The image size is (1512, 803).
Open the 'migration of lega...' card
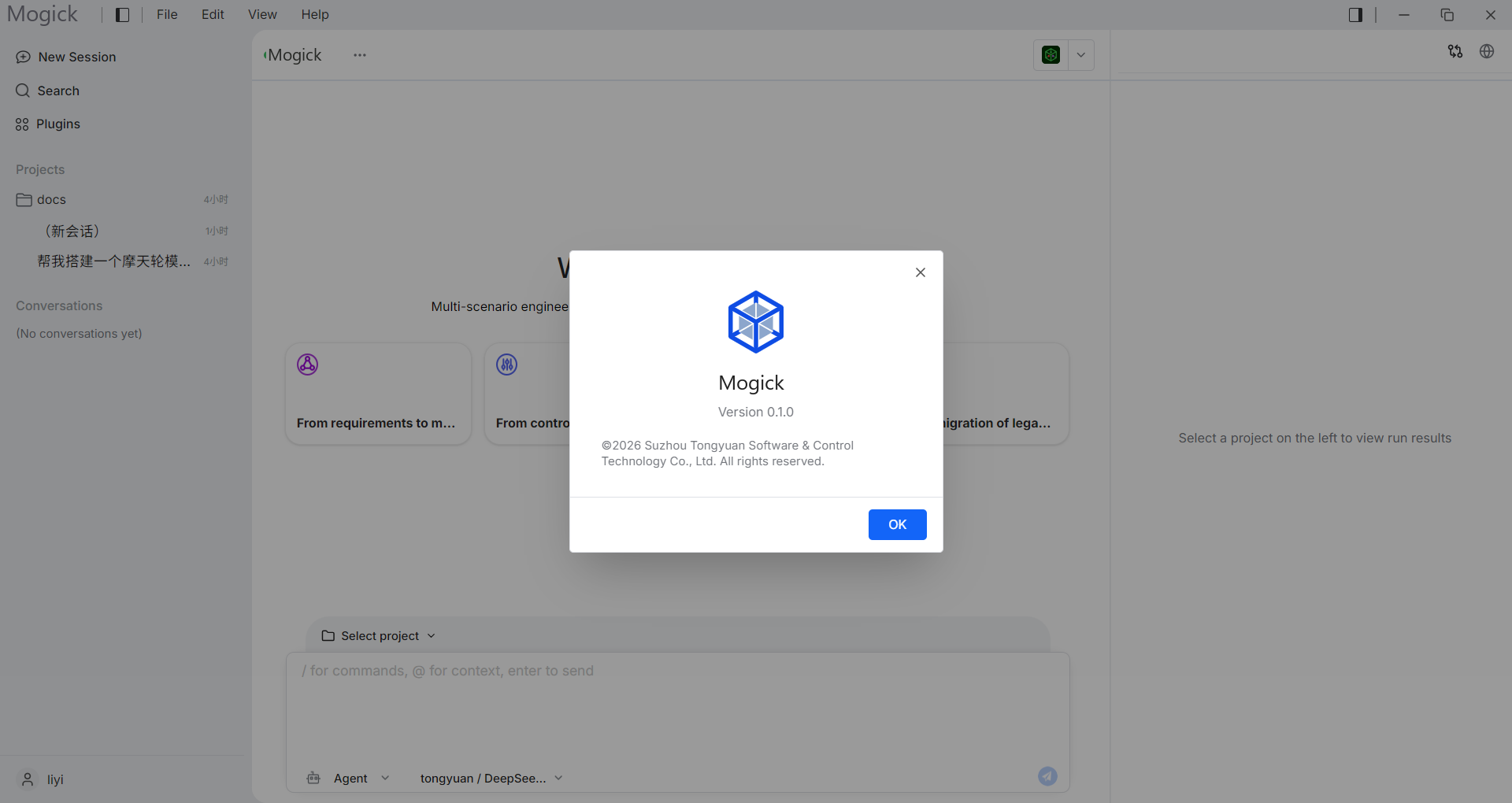tap(1006, 394)
